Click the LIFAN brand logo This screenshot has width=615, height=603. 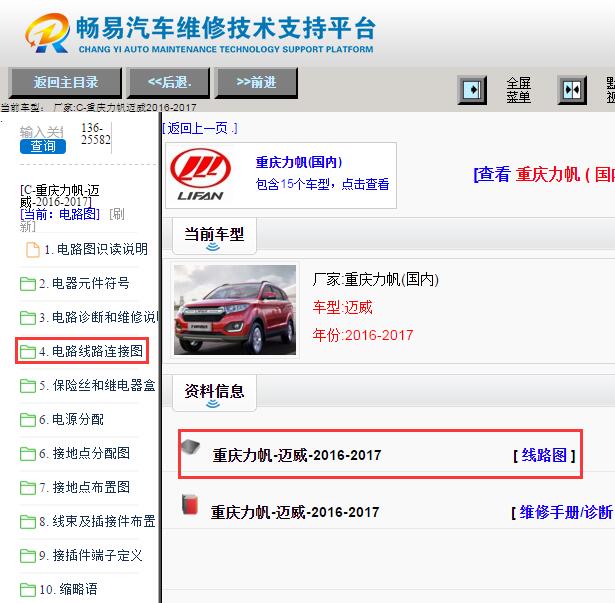coord(200,175)
